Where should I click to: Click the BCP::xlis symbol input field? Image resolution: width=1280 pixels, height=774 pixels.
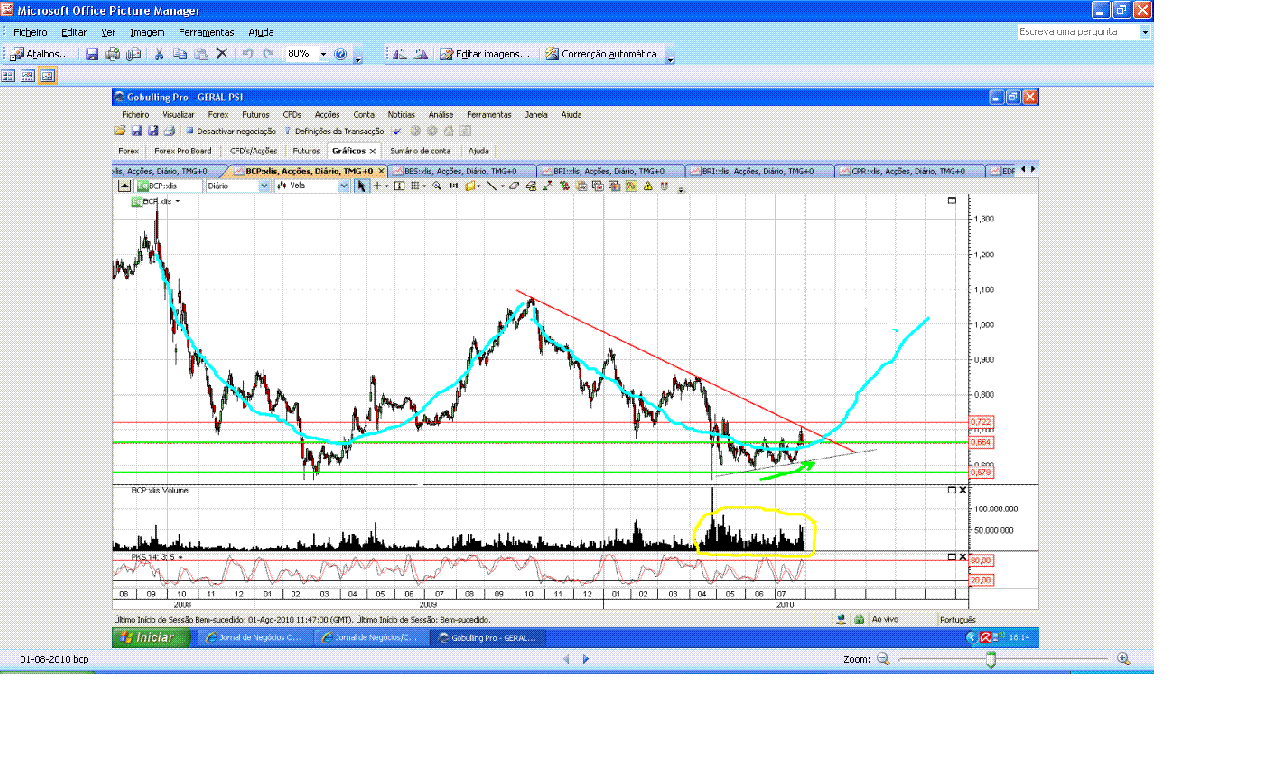(x=167, y=186)
